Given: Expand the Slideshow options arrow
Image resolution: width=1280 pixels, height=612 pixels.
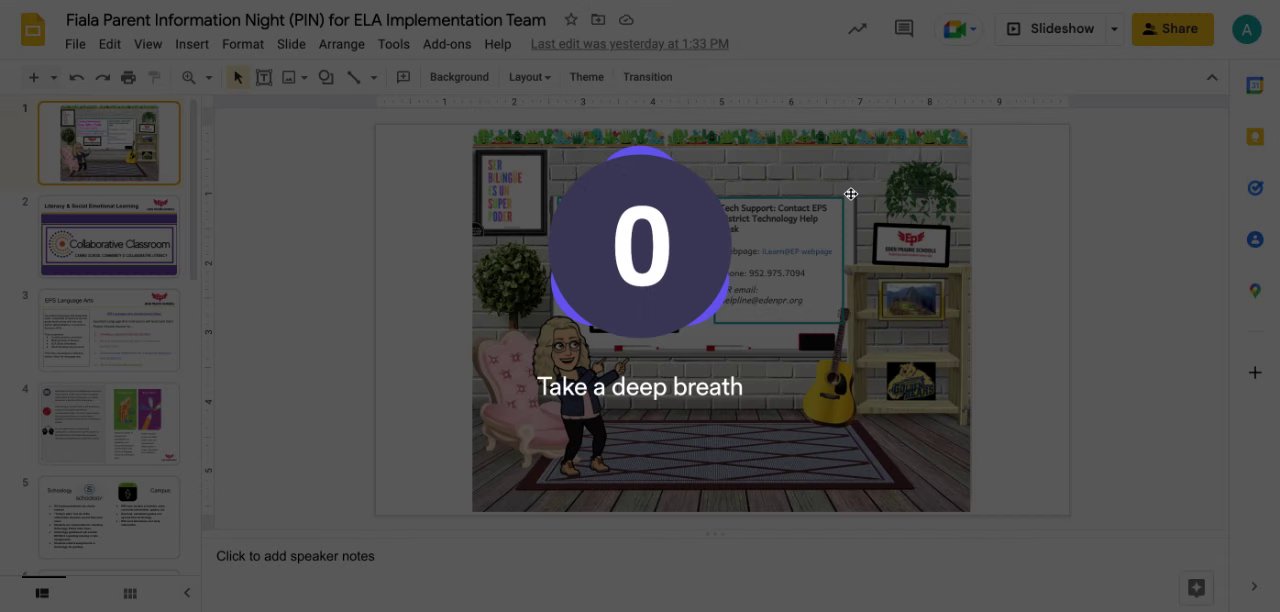Looking at the screenshot, I should 1114,29.
